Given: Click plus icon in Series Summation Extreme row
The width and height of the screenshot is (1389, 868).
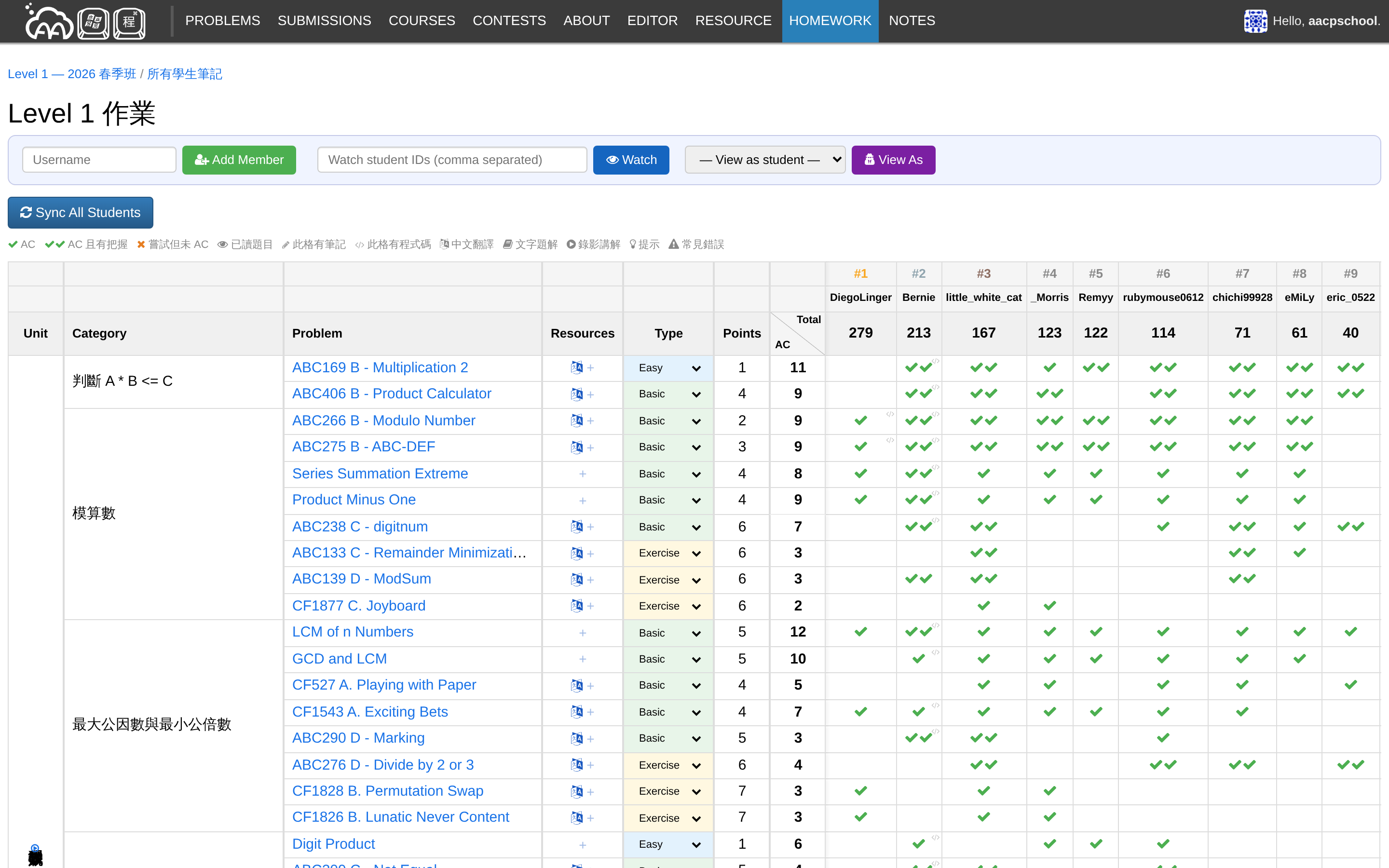Looking at the screenshot, I should pos(582,474).
